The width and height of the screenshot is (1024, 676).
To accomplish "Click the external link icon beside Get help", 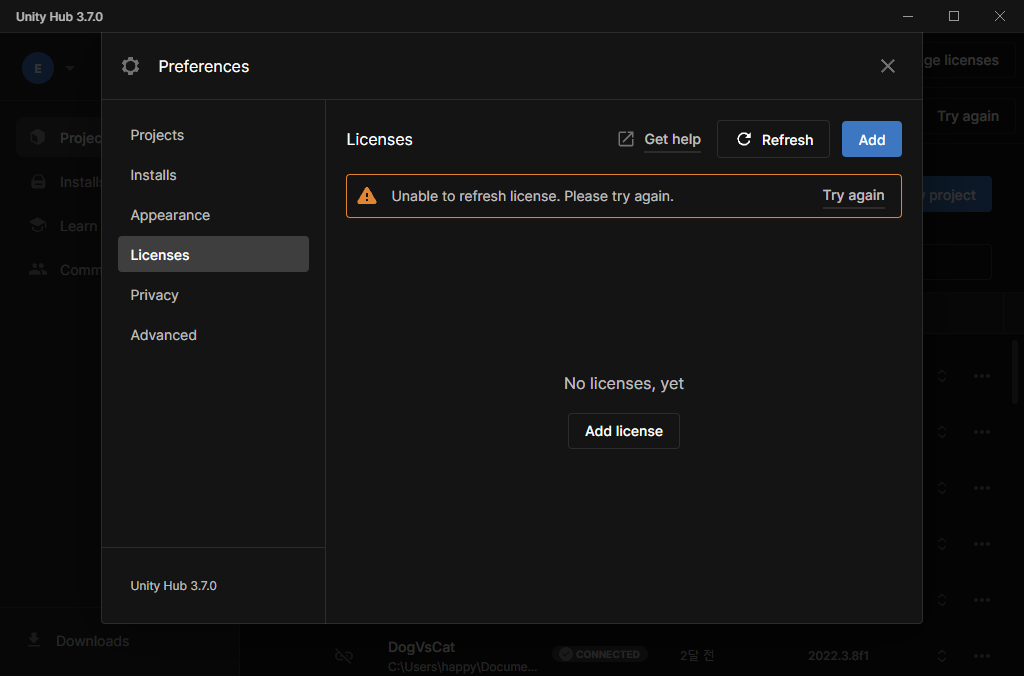I will tap(626, 139).
